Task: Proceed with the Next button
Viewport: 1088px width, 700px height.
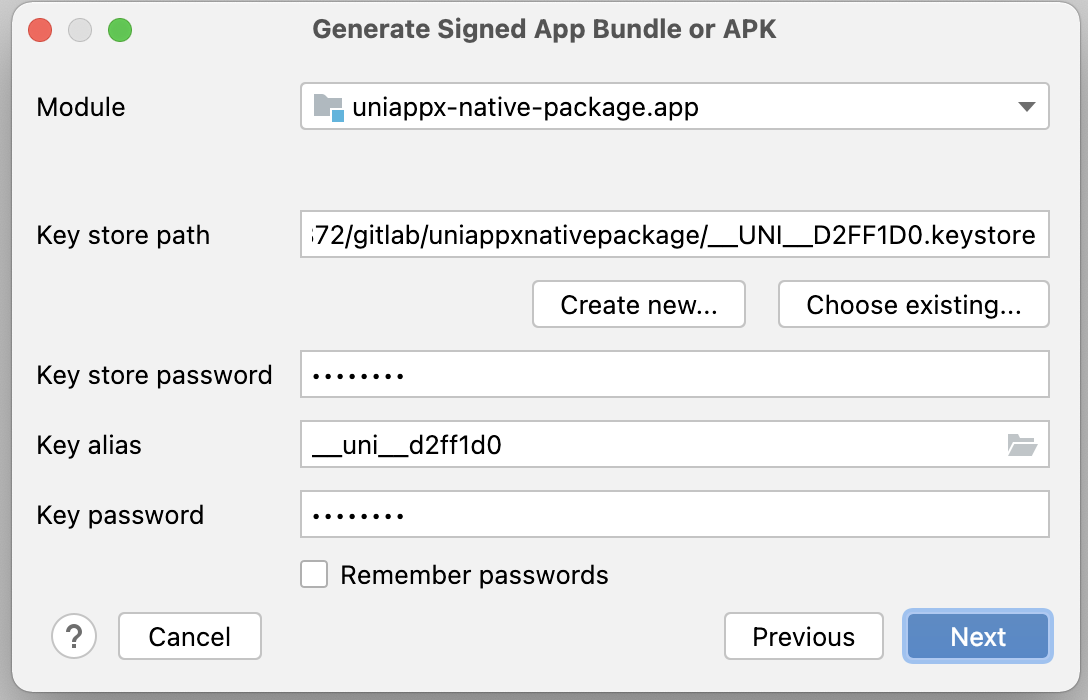Action: pos(978,636)
